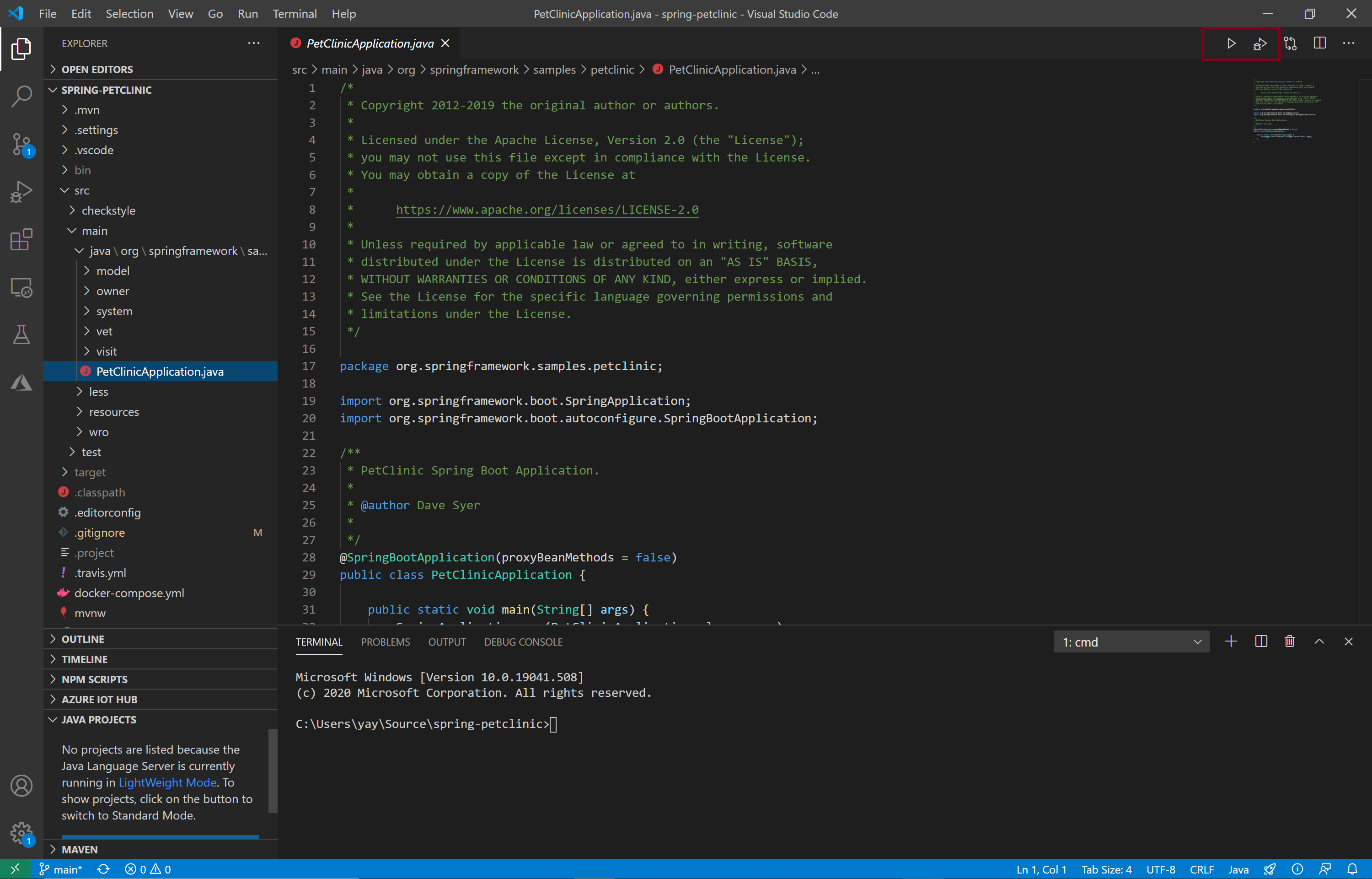Select petclinic in breadcrumb path
Screen dimensions: 1372x879
[x=612, y=70]
